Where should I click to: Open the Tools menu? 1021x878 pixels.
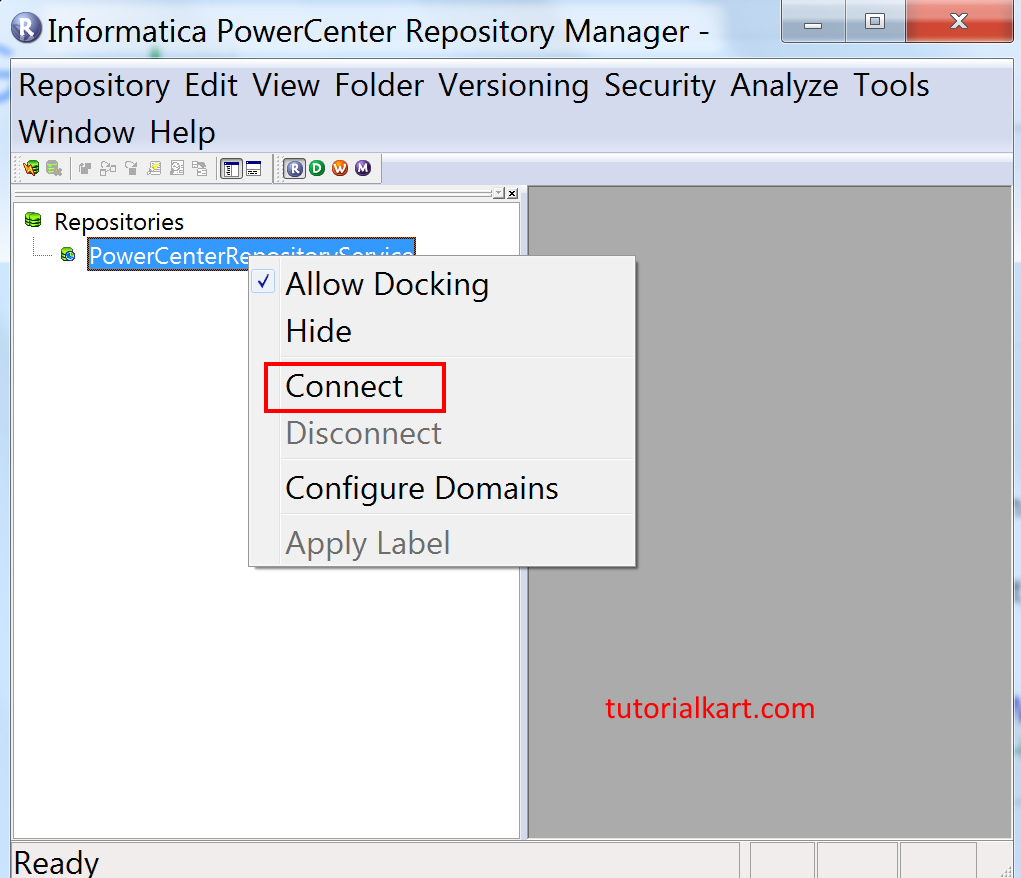(891, 86)
